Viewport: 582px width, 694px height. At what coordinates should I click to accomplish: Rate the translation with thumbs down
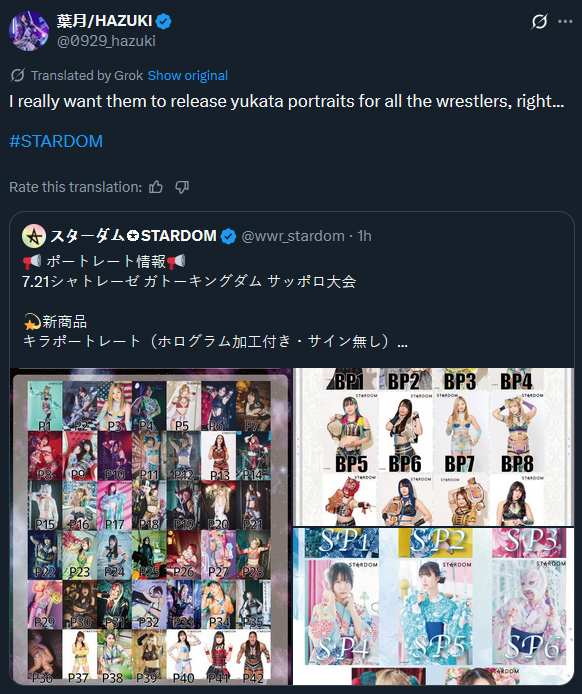coord(182,187)
